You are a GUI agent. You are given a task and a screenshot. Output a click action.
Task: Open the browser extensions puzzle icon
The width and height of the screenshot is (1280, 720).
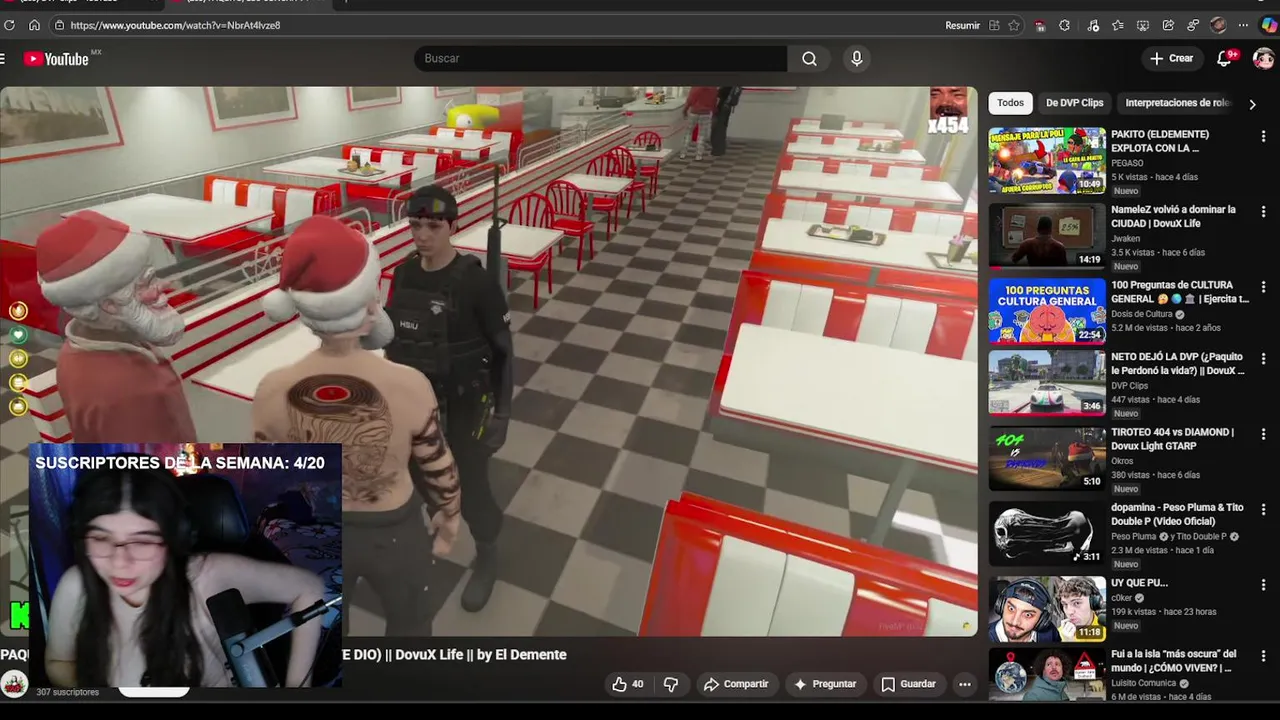tap(1064, 25)
